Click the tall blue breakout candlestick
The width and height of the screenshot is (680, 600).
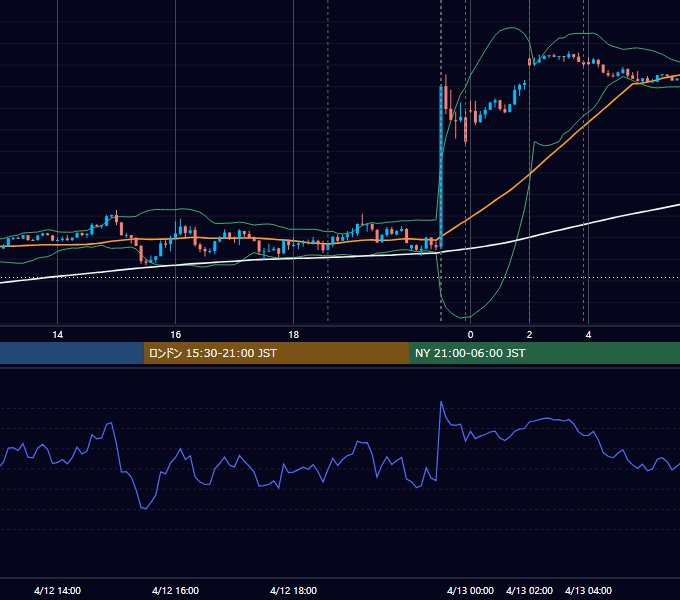(x=441, y=167)
